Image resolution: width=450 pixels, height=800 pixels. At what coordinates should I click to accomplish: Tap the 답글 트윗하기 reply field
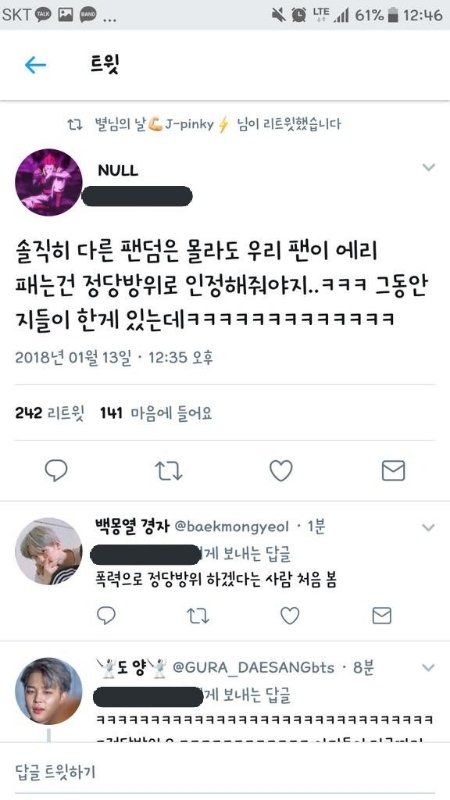pyautogui.click(x=225, y=771)
